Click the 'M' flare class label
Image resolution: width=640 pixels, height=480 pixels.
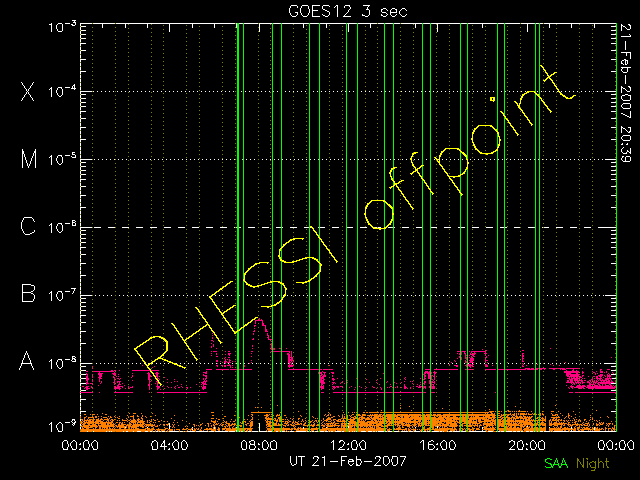[29, 159]
